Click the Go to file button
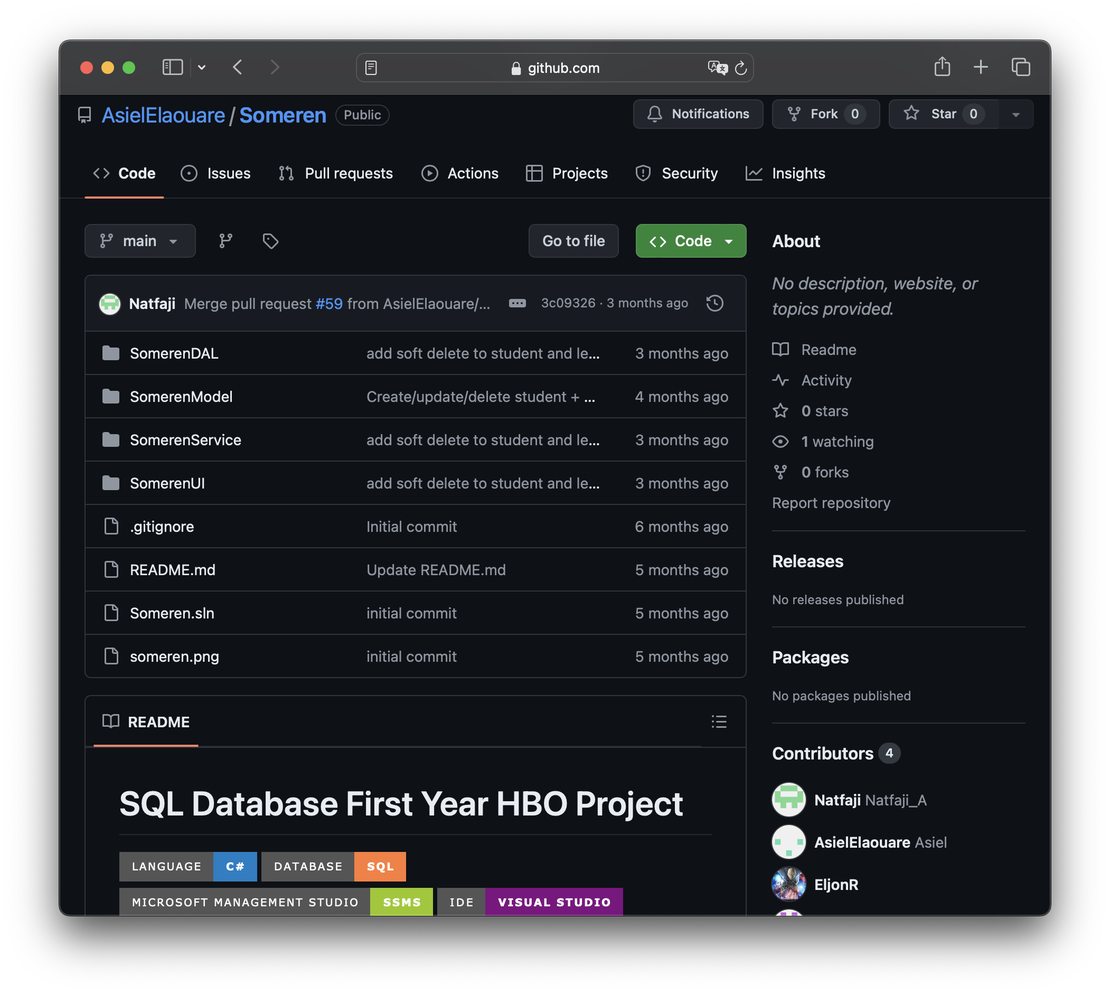Screen dimensions: 1110x994 [573, 240]
